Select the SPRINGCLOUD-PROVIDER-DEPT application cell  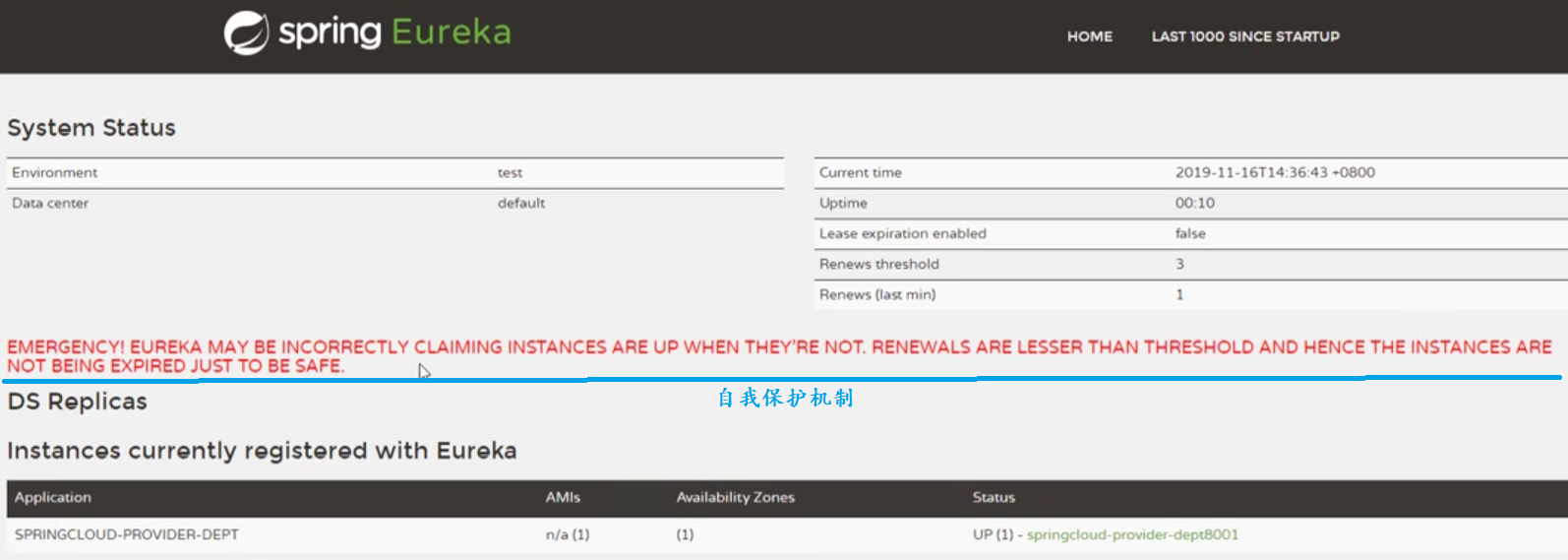127,534
